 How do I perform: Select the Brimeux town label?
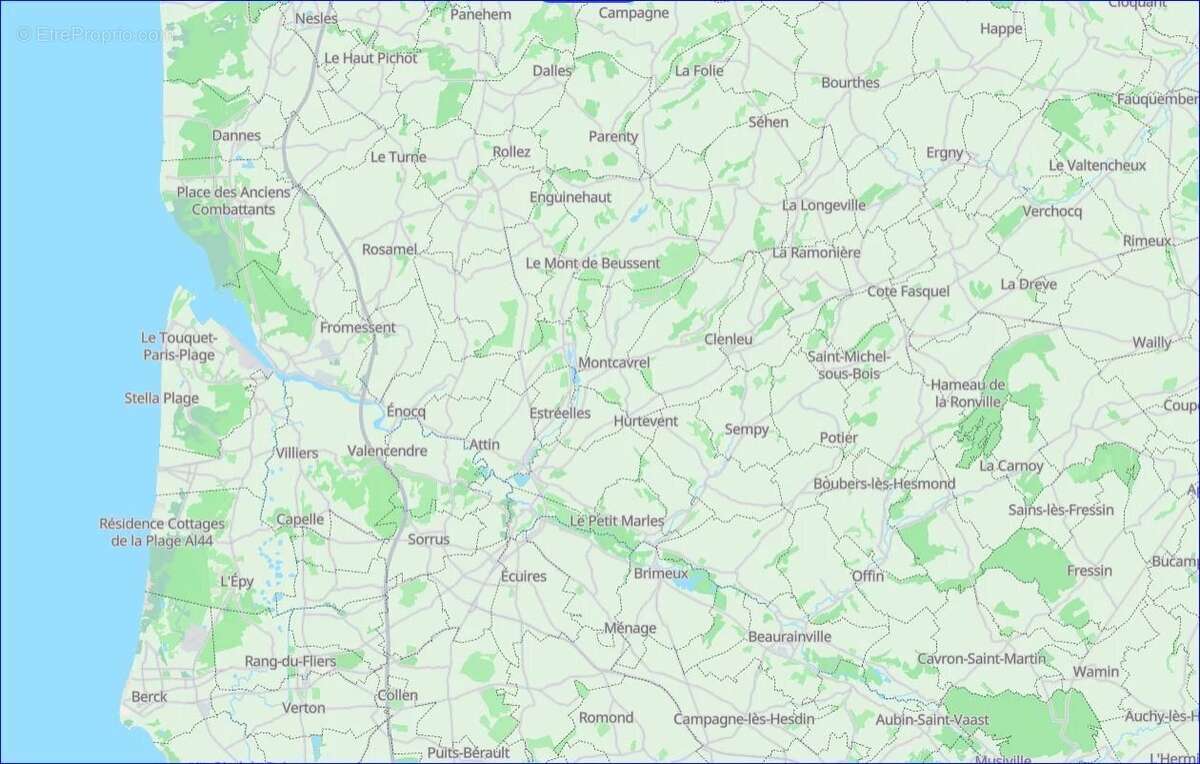(661, 573)
